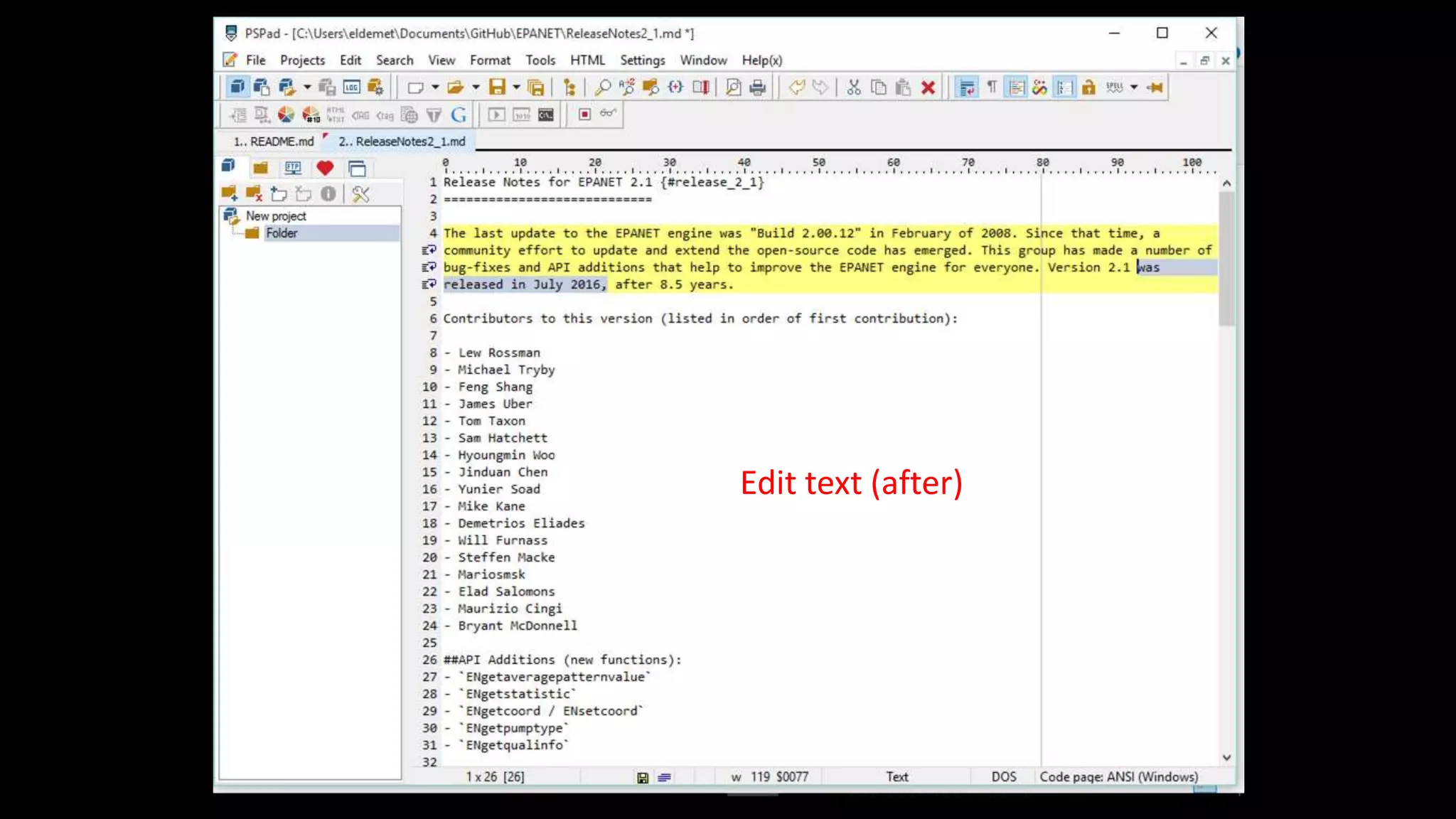Open the FTP panel icon
1456x819 pixels.
point(293,168)
